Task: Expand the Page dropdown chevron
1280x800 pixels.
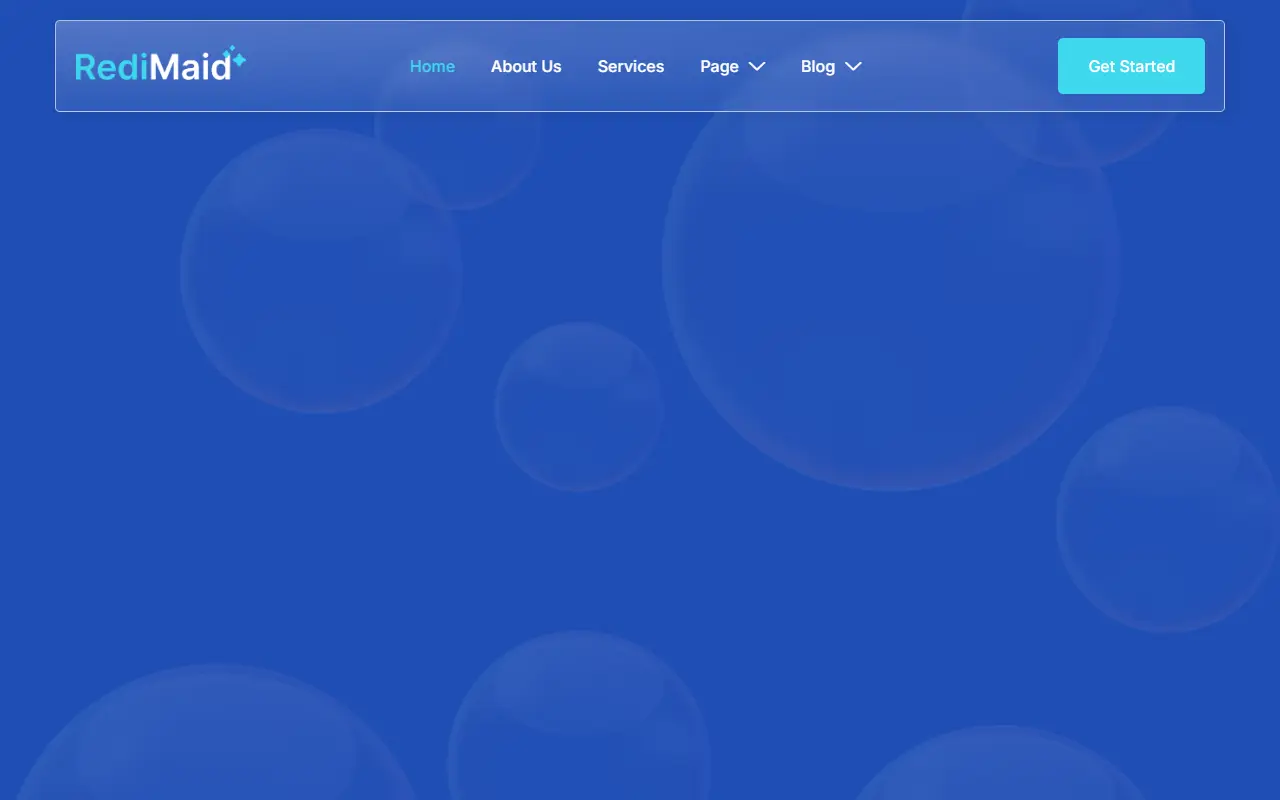Action: coord(757,66)
